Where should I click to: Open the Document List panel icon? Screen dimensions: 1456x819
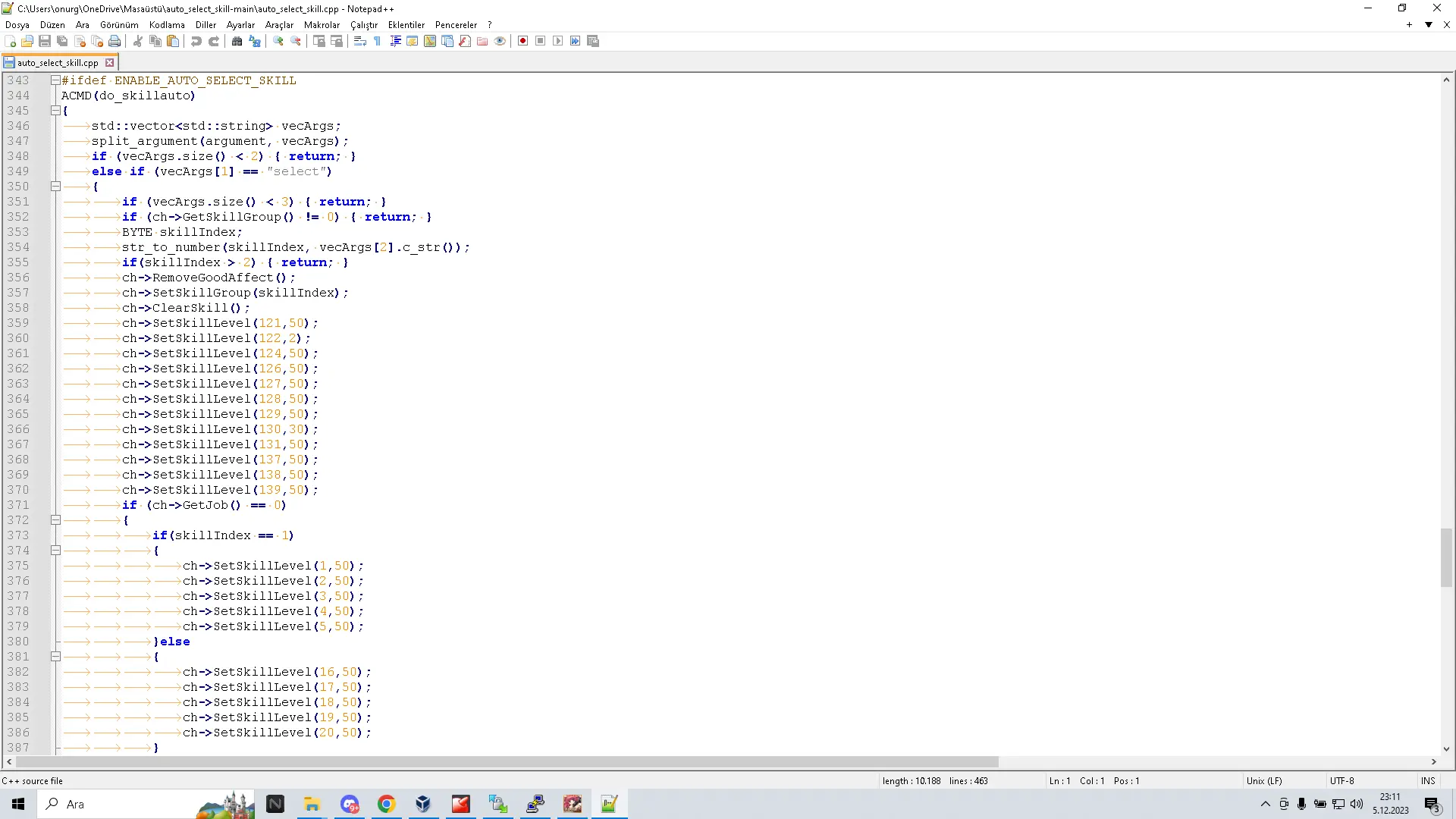447,41
